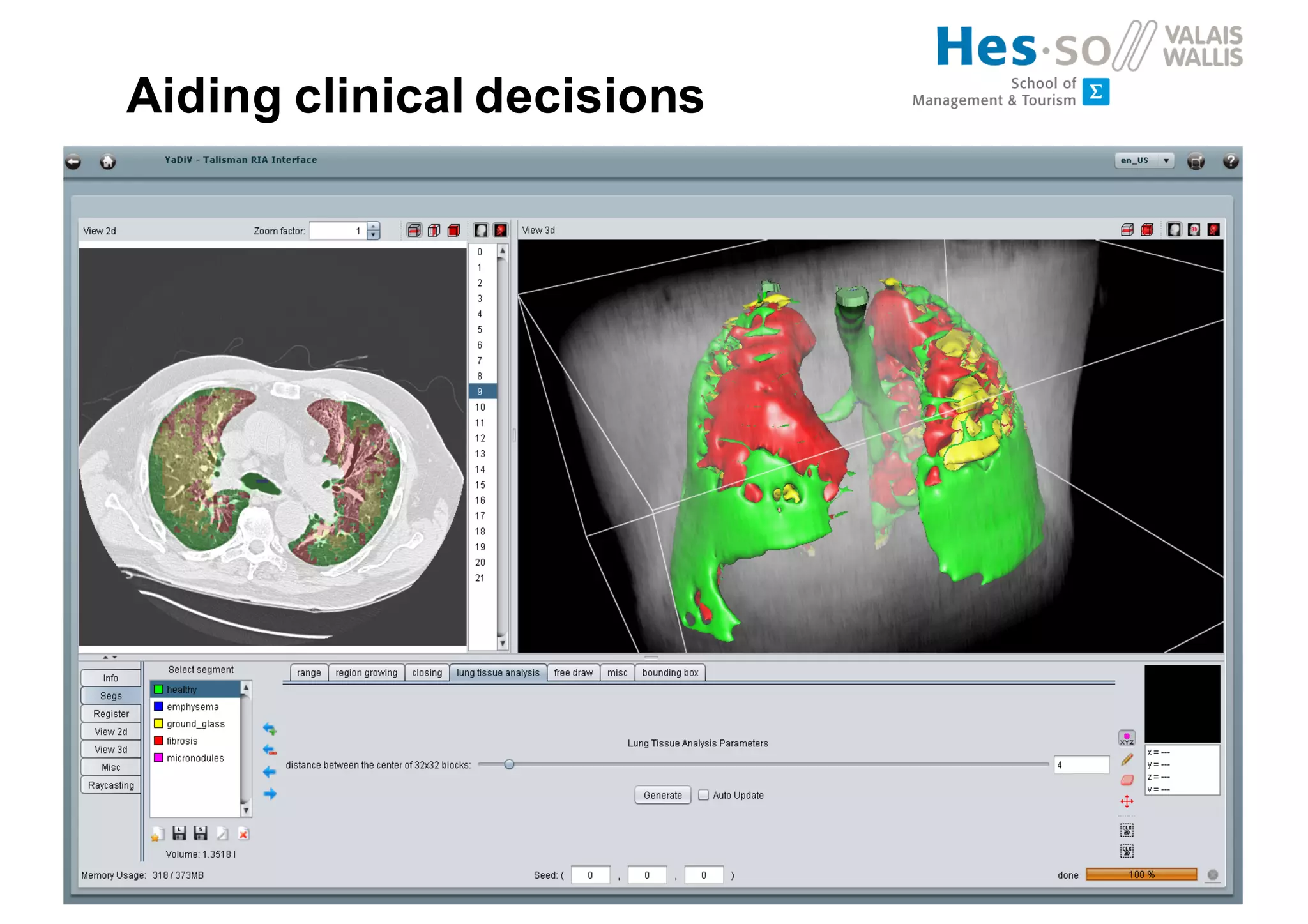Increase the Zoom factor stepper up arrow
This screenshot has height=924, width=1308.
tap(373, 226)
